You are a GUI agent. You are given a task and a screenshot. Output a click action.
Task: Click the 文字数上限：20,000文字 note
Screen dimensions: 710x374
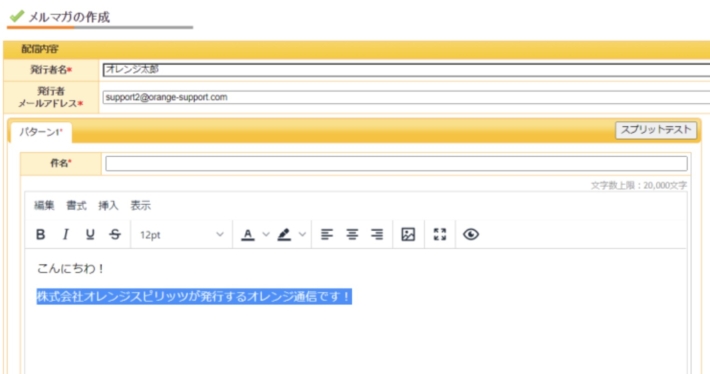pyautogui.click(x=639, y=185)
